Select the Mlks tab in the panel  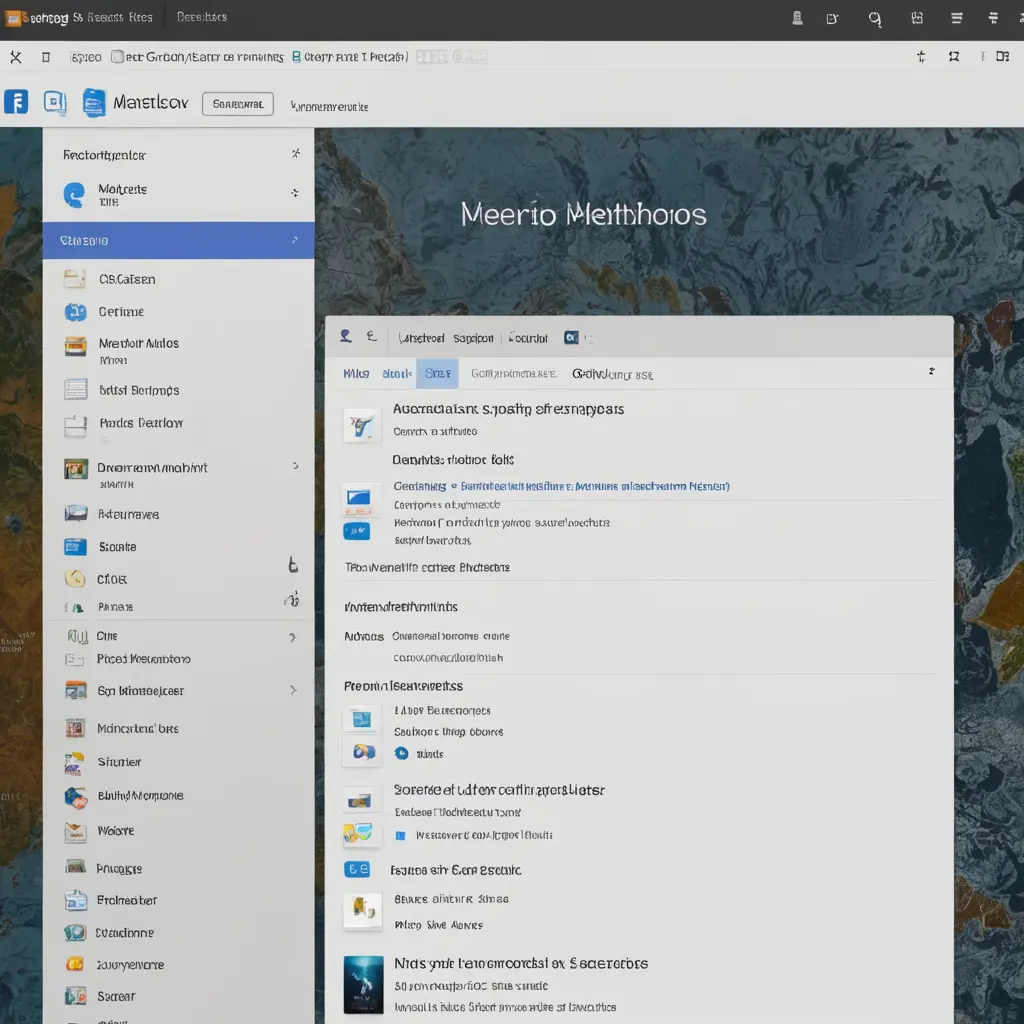[356, 374]
